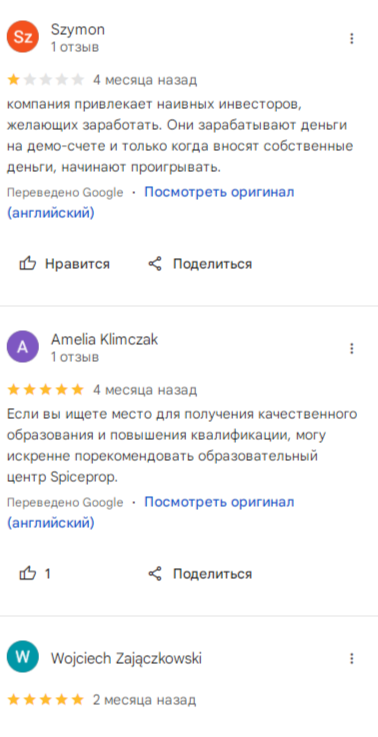Open Szymon's profile name
Viewport: 378px width, 737px height.
click(78, 30)
